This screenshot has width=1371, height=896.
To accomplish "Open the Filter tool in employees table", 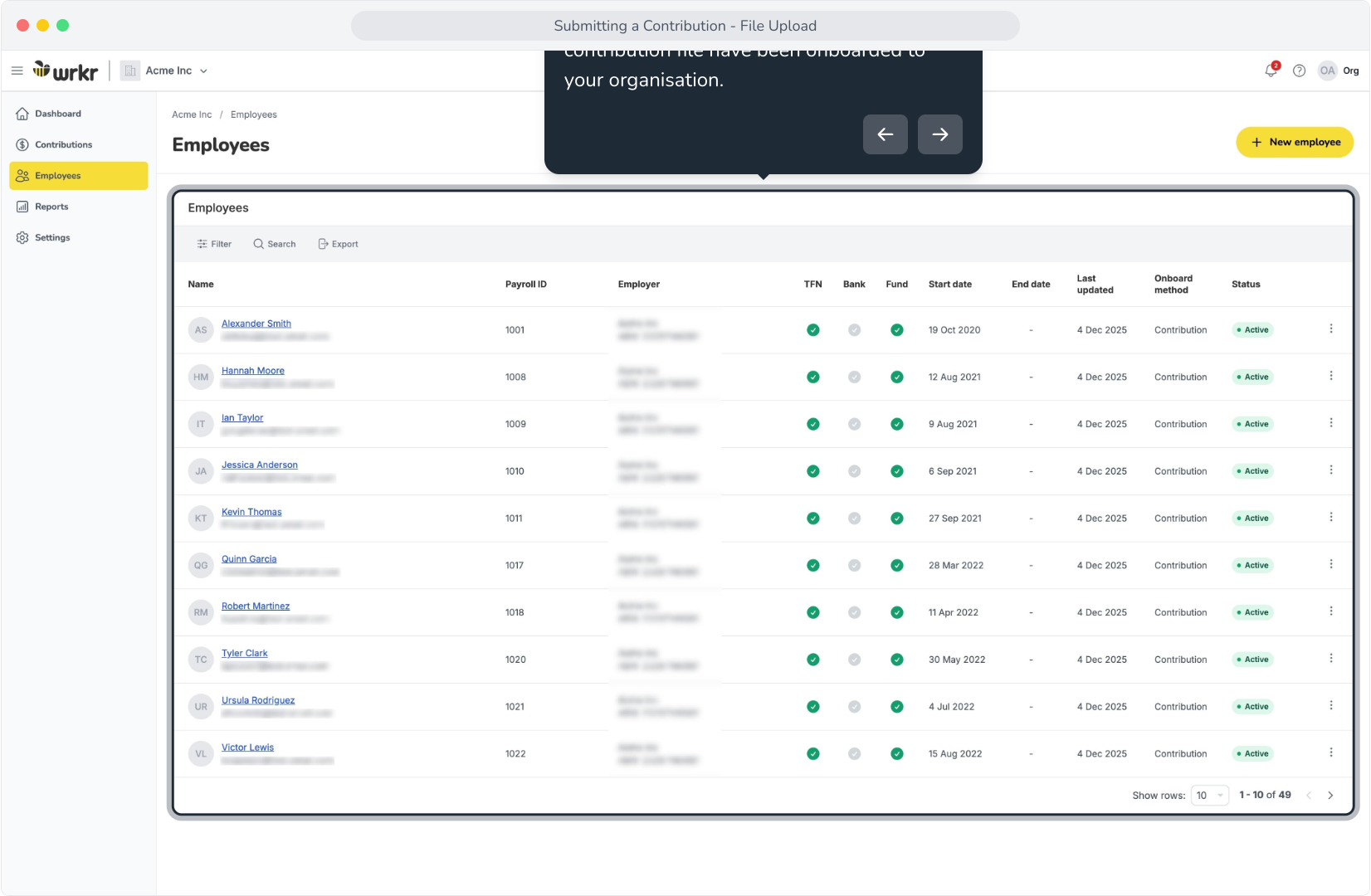I will pyautogui.click(x=214, y=244).
